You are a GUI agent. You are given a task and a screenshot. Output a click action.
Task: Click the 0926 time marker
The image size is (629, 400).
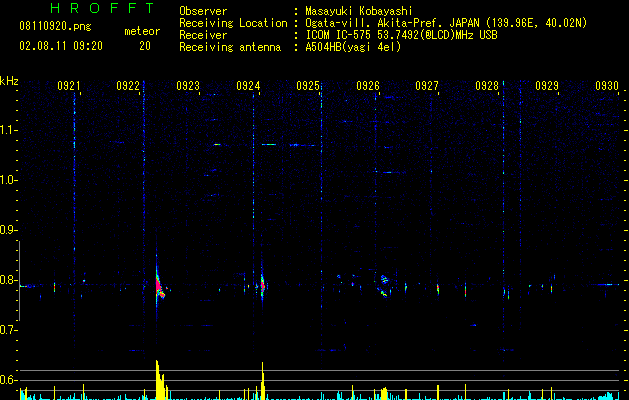pos(368,86)
